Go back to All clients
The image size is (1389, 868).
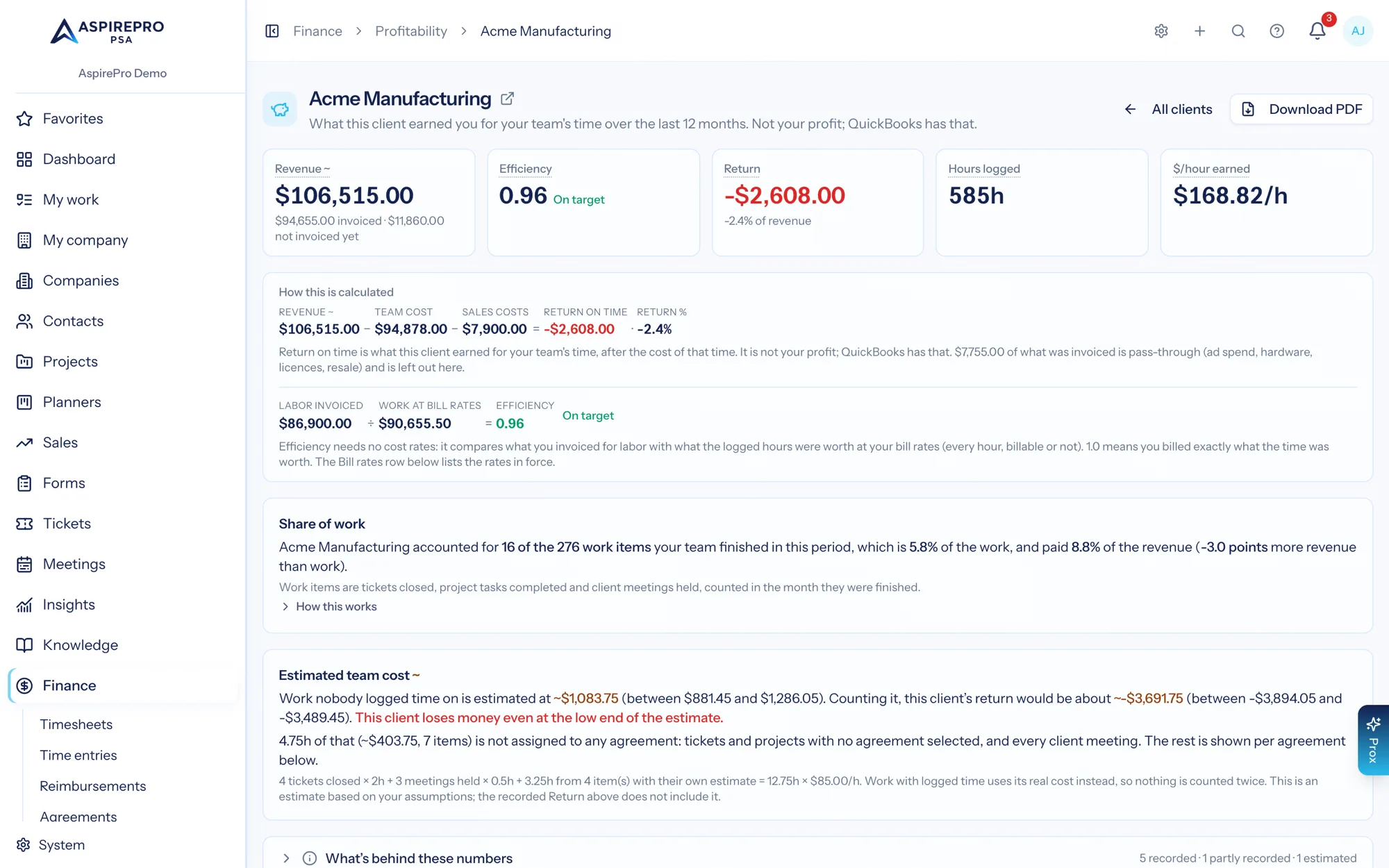[1168, 109]
